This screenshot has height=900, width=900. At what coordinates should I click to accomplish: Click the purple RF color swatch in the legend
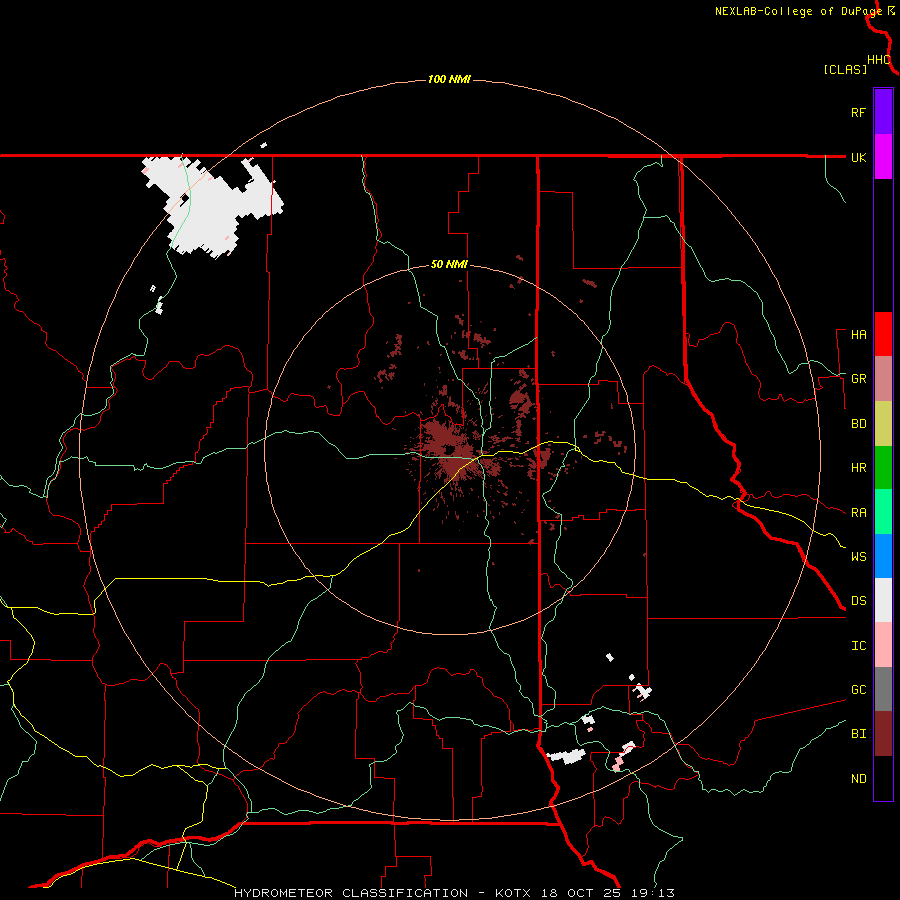pyautogui.click(x=883, y=112)
